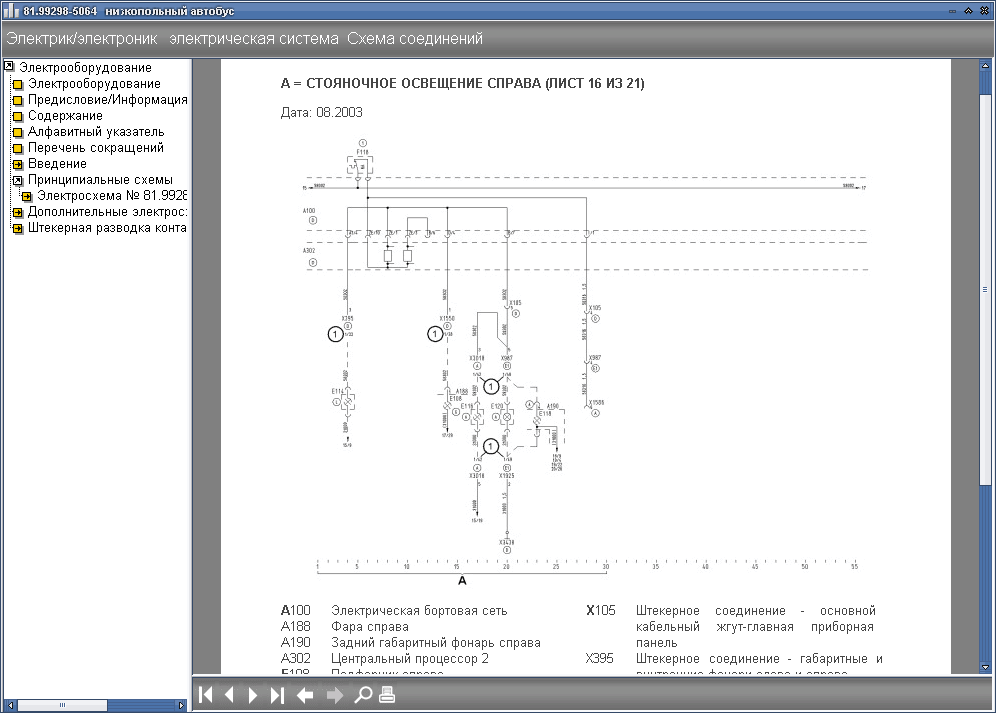Viewport: 996px width, 713px height.
Task: Click the document vertical scrollbar thumb
Action: coord(985,289)
